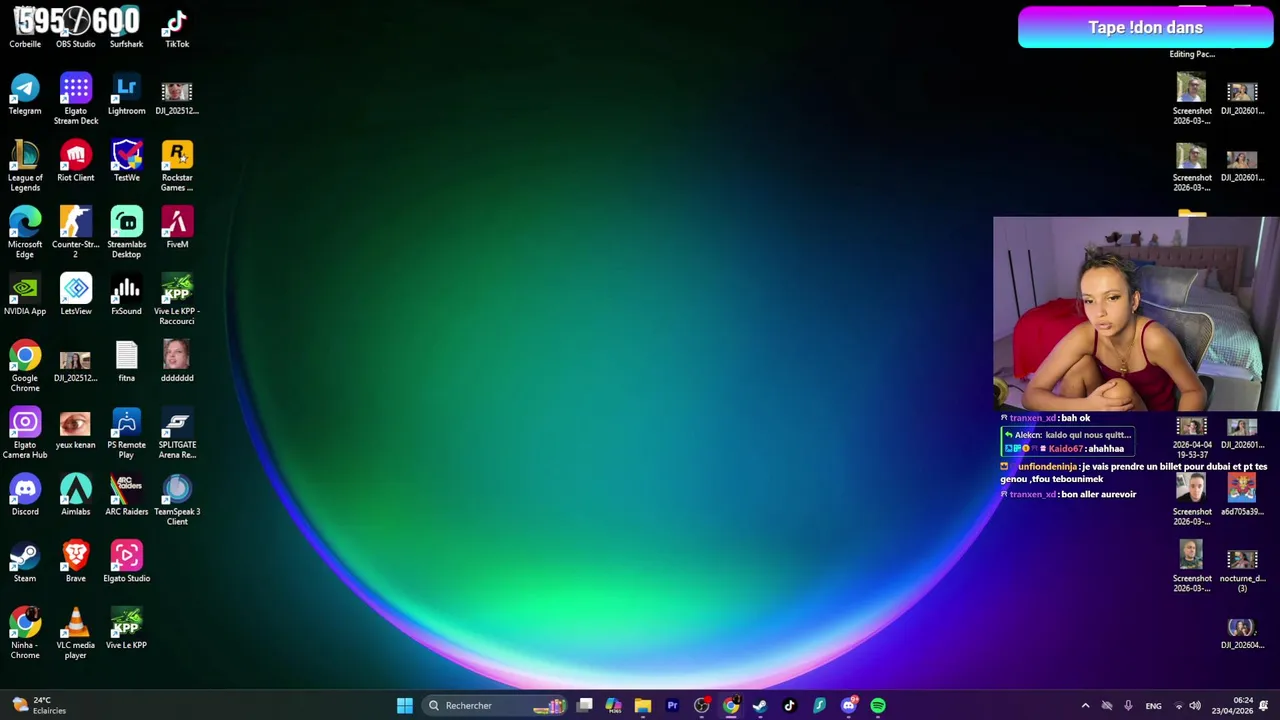Open File Explorer from the taskbar
Screen dimensions: 1280x720
tap(643, 706)
